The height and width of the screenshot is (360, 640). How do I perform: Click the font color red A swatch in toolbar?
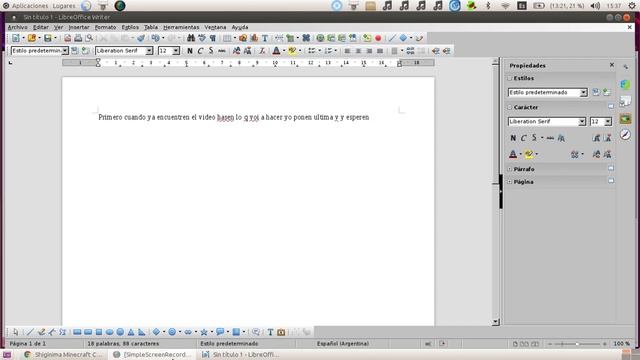(276, 51)
